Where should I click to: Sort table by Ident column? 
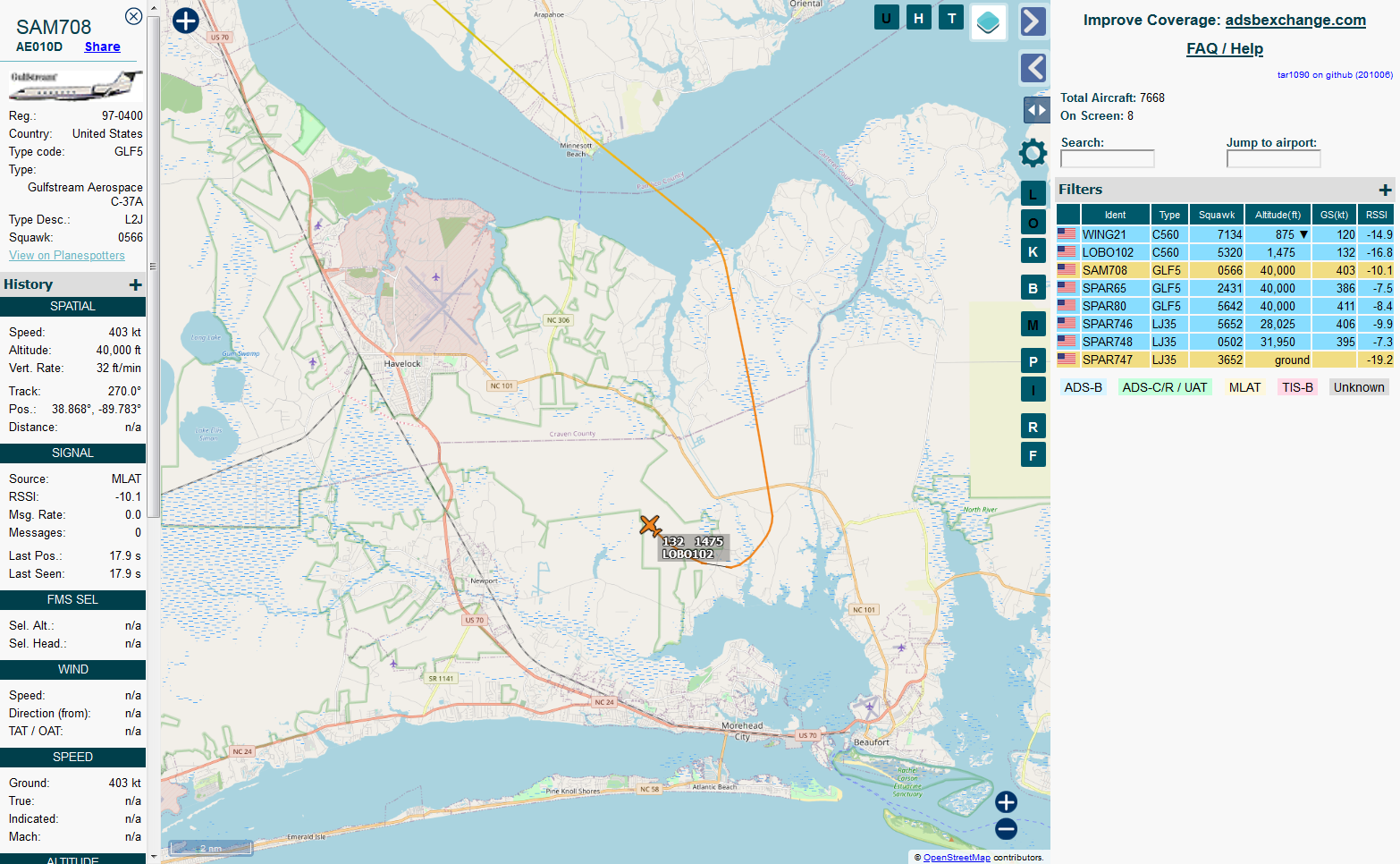point(1115,215)
